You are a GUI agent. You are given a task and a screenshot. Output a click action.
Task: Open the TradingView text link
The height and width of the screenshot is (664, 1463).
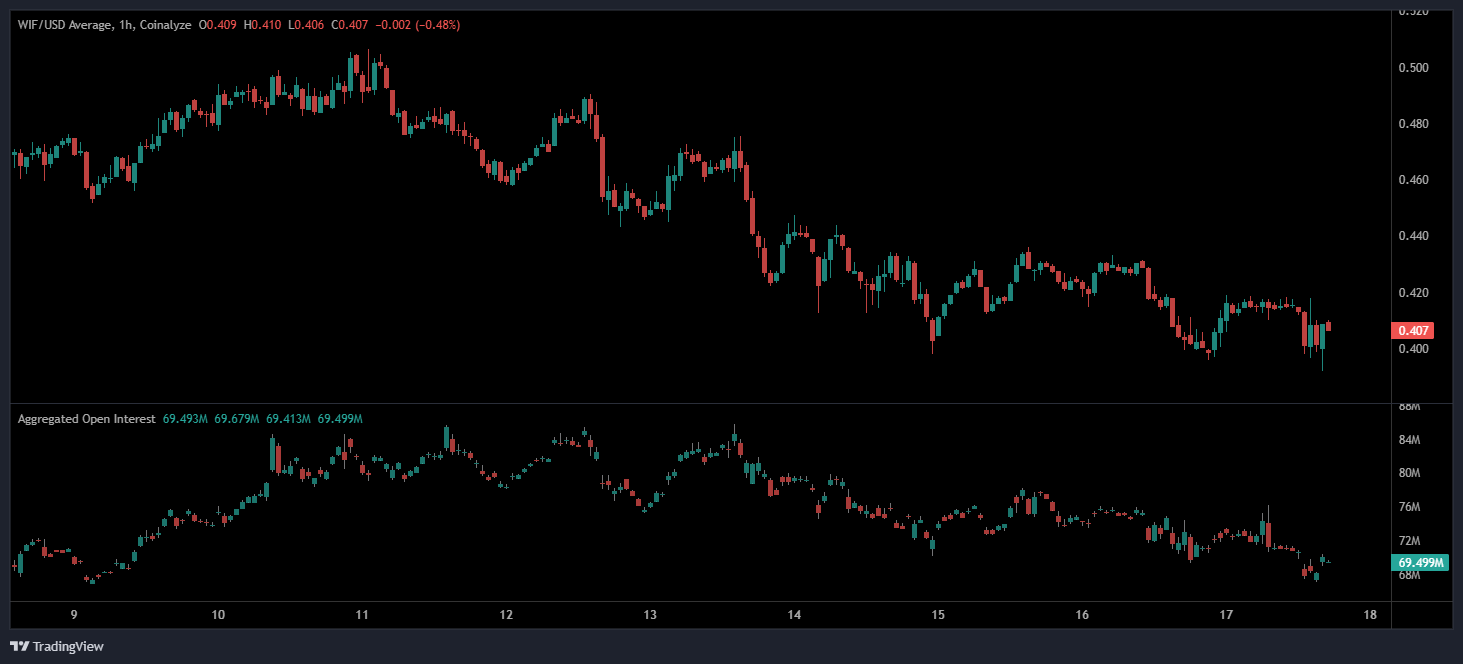pos(68,646)
